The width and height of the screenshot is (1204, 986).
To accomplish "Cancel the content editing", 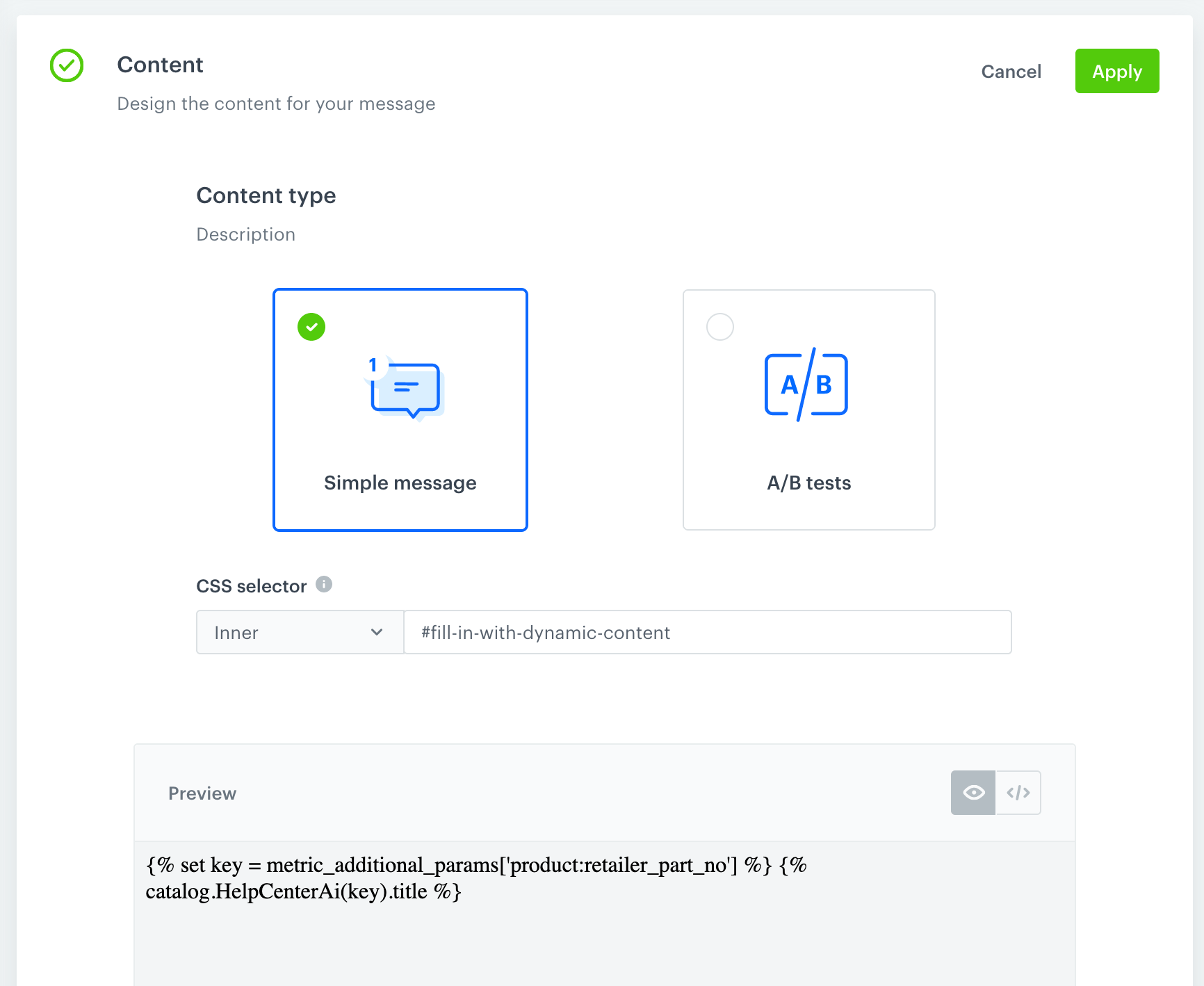I will pos(1011,72).
